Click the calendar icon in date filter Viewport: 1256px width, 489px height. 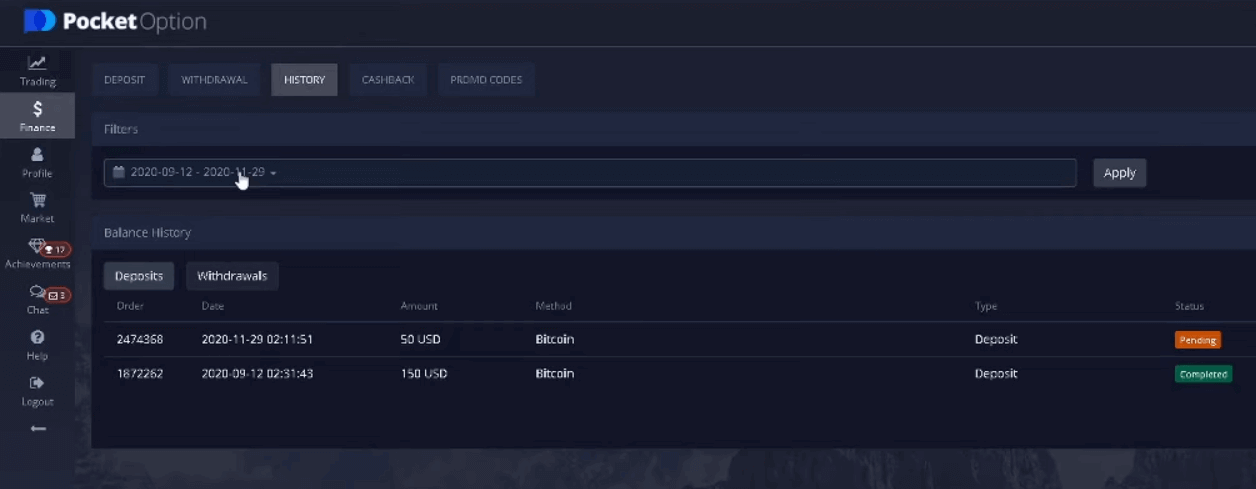point(118,172)
